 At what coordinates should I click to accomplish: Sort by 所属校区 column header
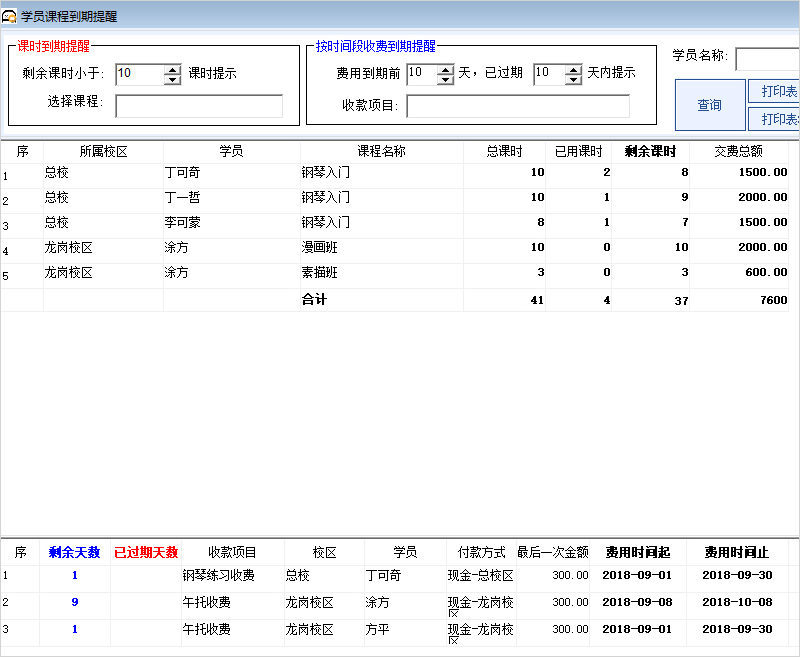click(x=104, y=151)
